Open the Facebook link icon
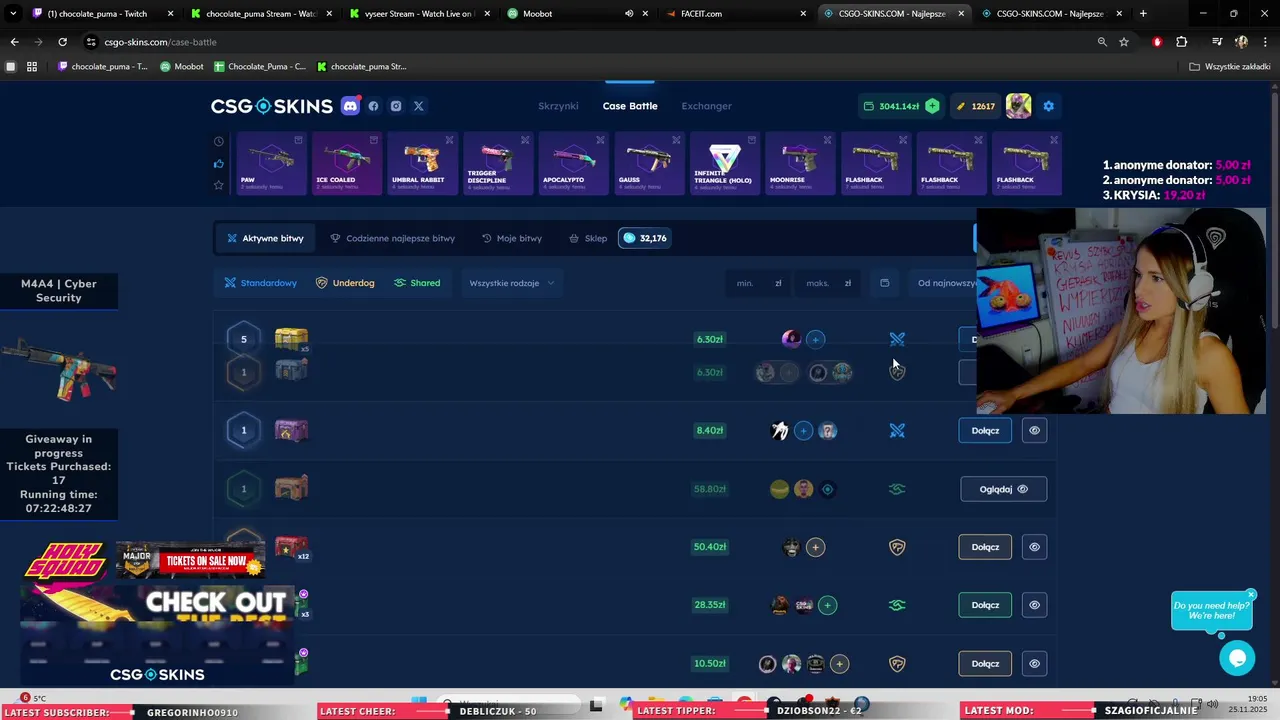The image size is (1280, 720). [x=374, y=106]
